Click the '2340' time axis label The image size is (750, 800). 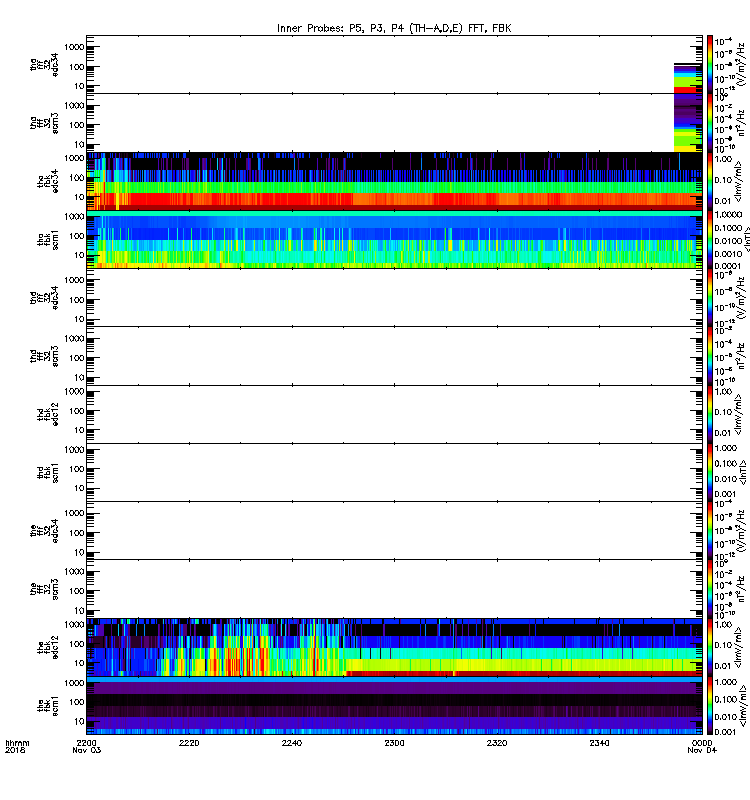click(x=599, y=743)
